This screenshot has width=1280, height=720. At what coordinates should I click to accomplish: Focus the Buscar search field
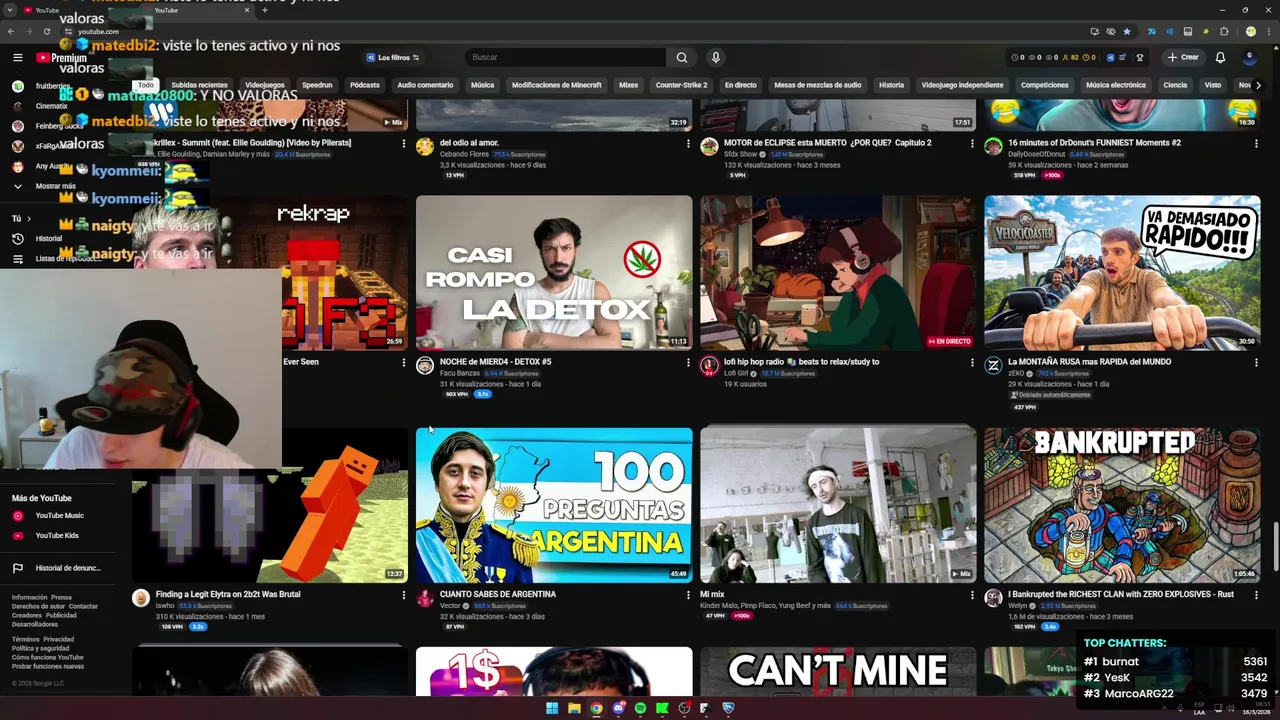point(564,57)
